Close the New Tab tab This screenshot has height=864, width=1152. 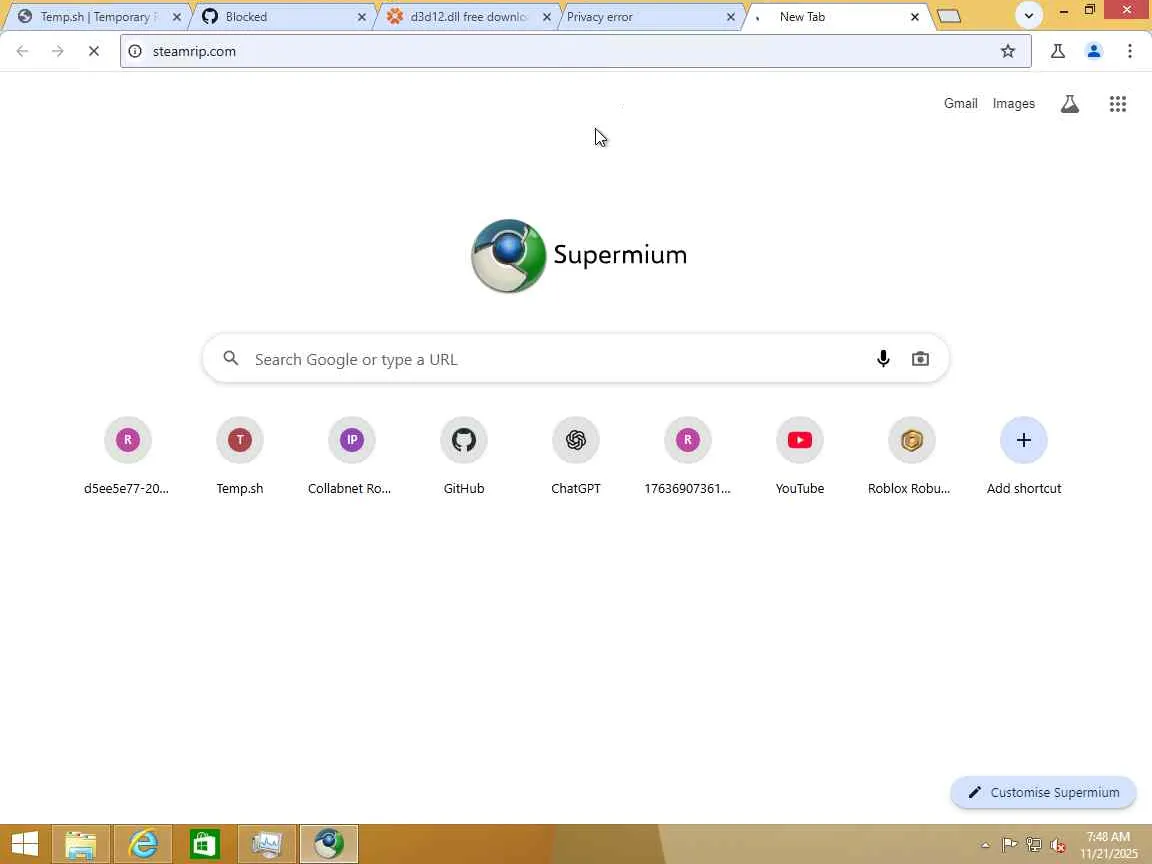(915, 17)
